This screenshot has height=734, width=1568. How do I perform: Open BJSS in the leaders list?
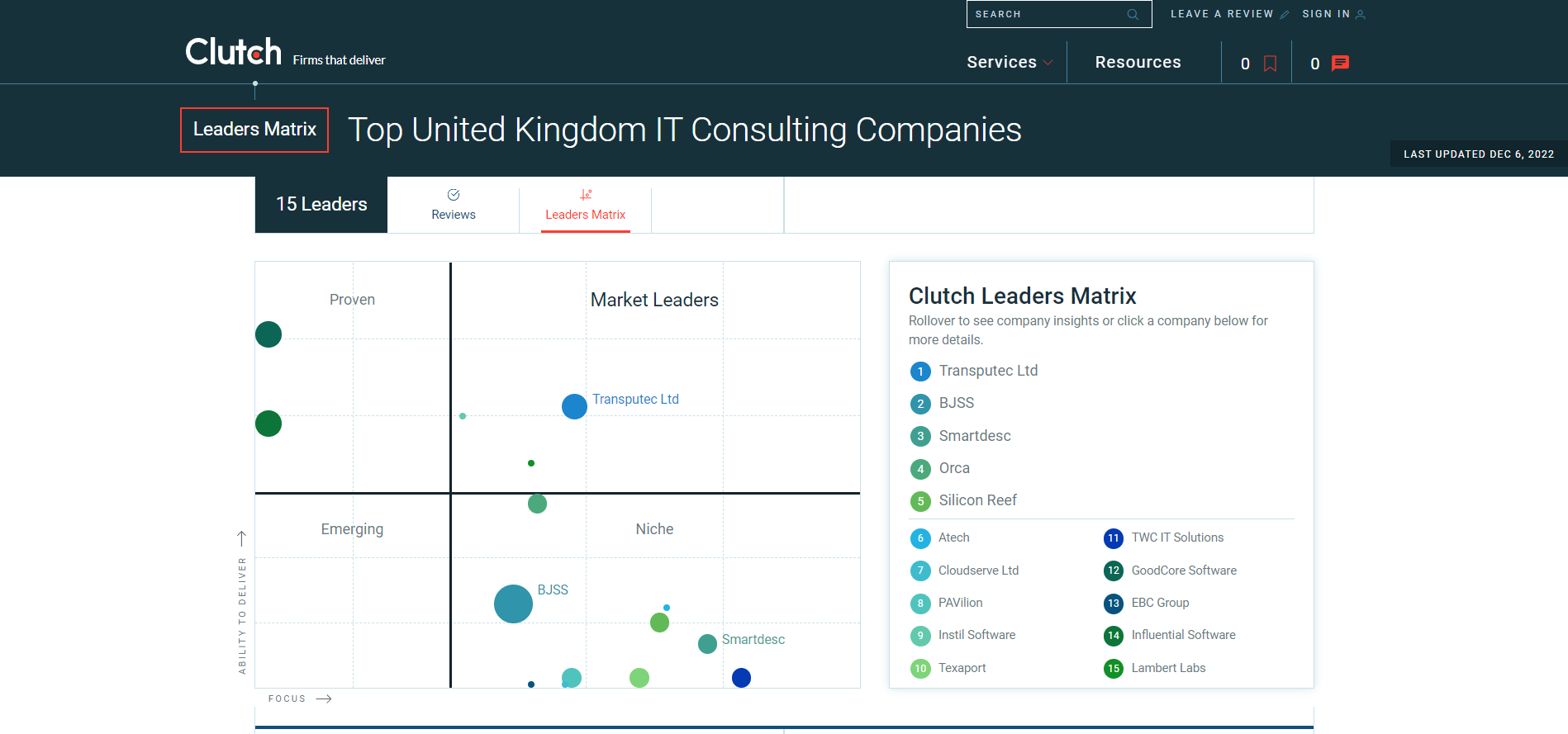(x=957, y=403)
